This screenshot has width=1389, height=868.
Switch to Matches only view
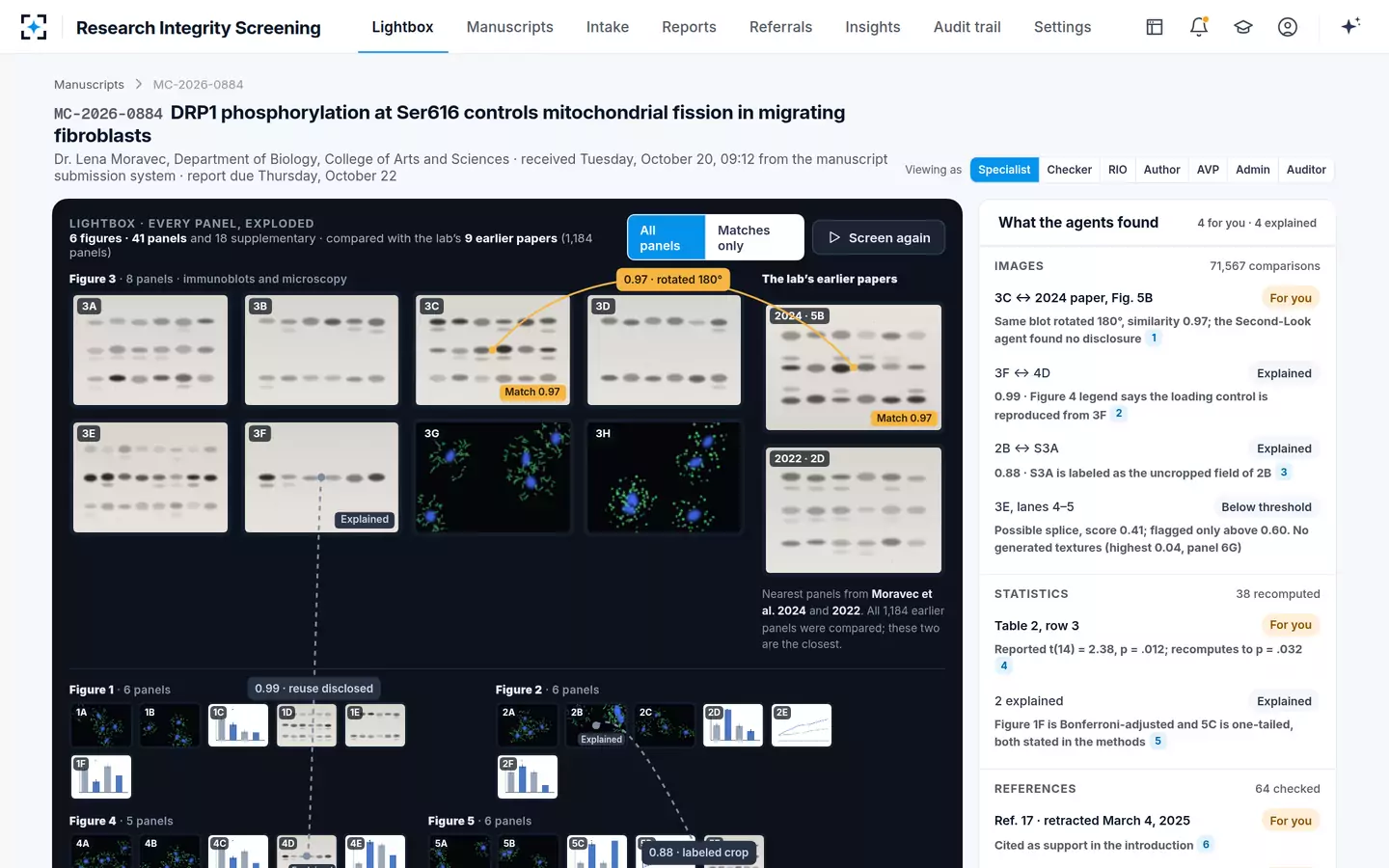pyautogui.click(x=753, y=237)
